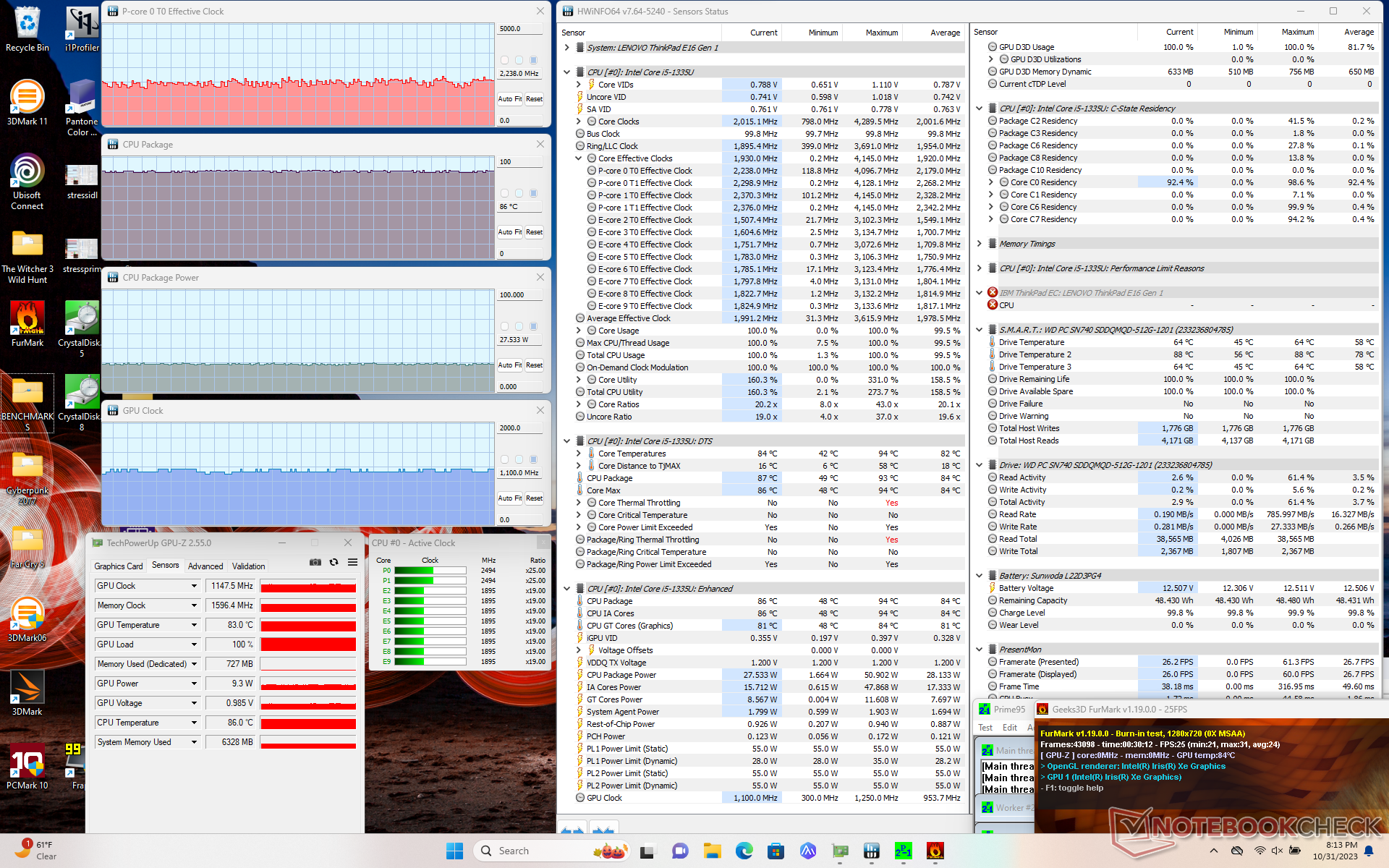The image size is (1389, 868).
Task: Switch to the Graphics Card tab
Action: coord(118,566)
